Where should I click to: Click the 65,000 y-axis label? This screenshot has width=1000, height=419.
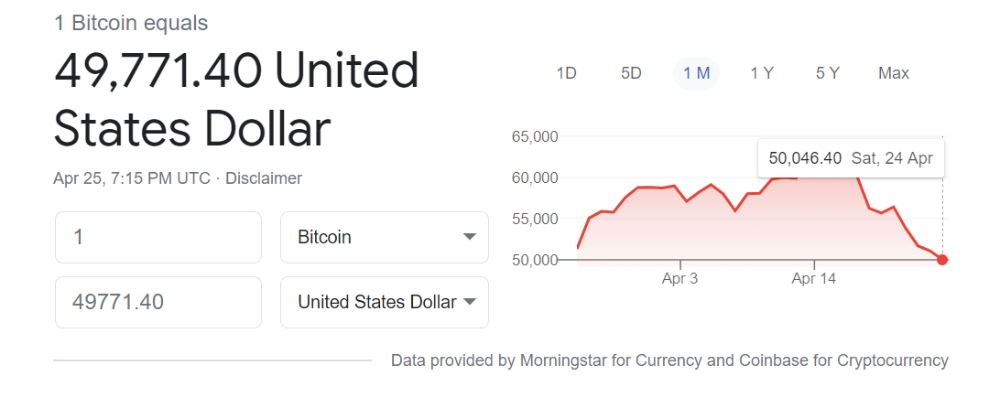pyautogui.click(x=534, y=137)
